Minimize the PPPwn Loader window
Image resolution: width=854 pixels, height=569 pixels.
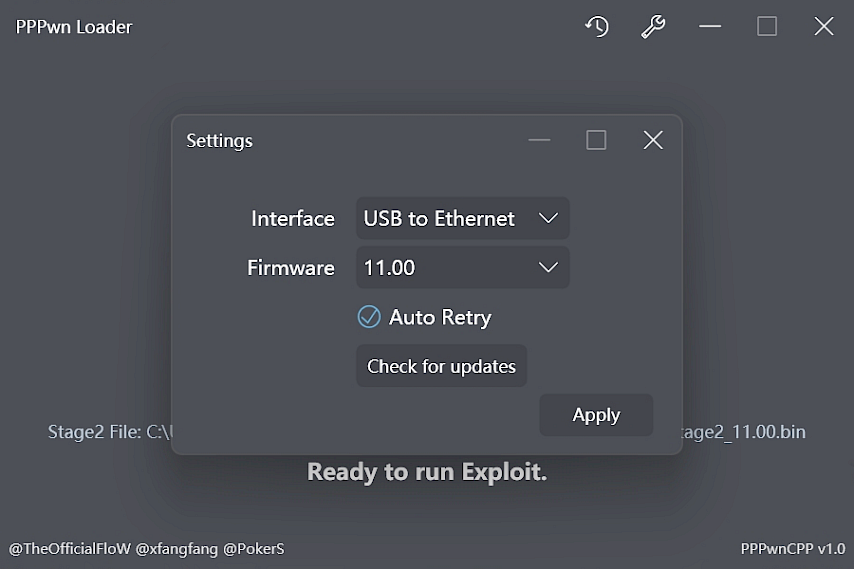tap(710, 26)
